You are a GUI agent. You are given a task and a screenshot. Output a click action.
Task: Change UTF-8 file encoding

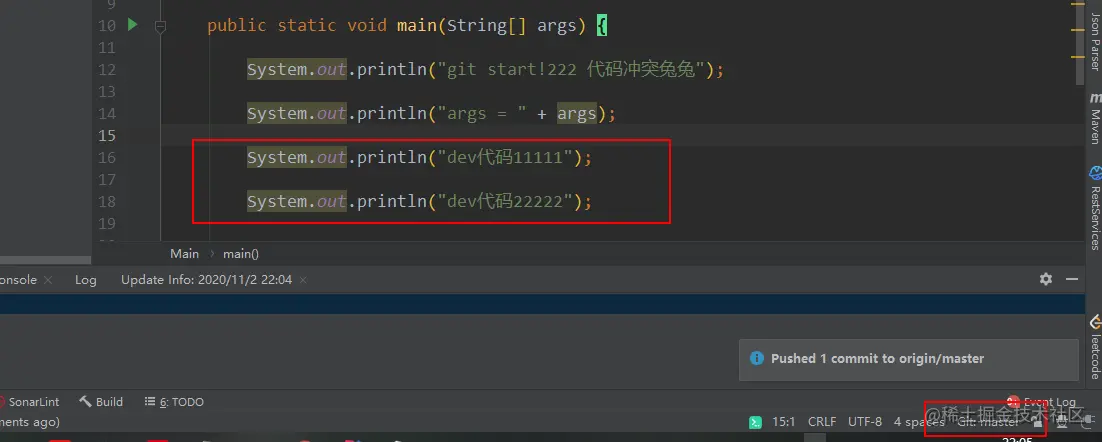tap(865, 422)
